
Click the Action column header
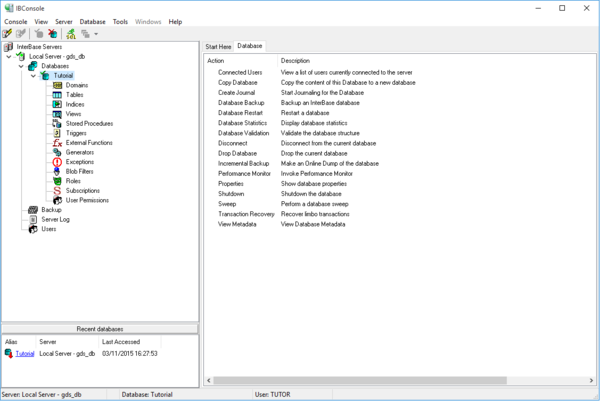(x=241, y=60)
